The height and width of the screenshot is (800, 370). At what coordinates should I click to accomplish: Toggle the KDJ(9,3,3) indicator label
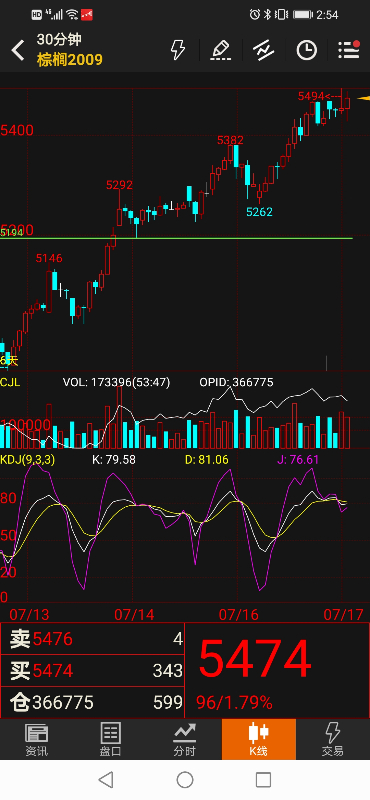28,460
